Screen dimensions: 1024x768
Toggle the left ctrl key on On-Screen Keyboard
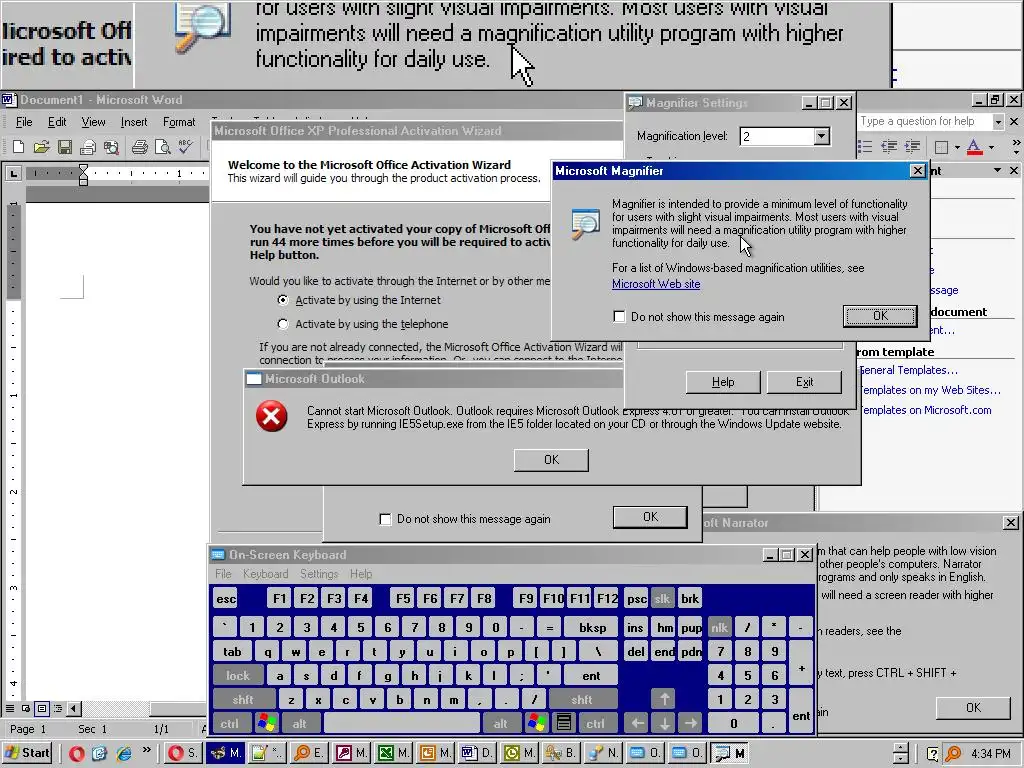230,723
